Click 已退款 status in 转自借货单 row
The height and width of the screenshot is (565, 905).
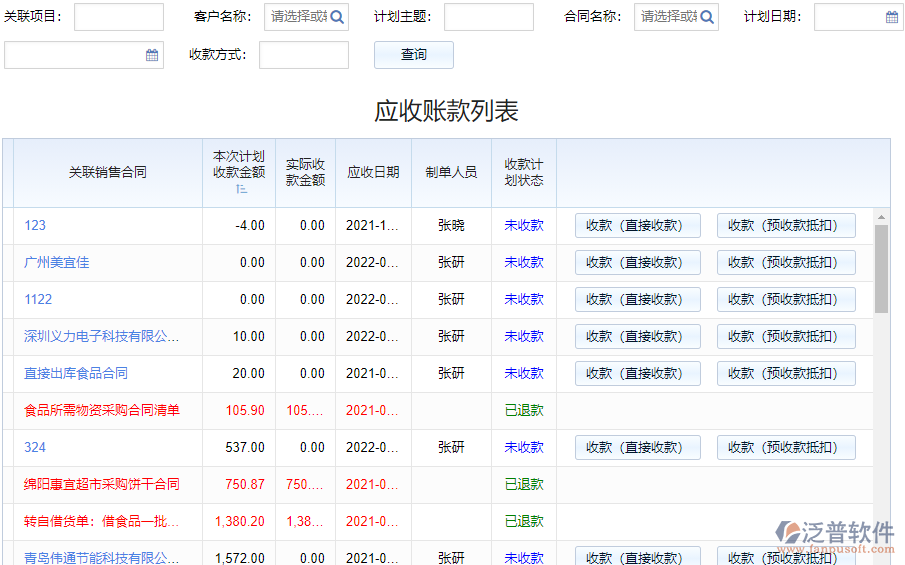click(524, 521)
